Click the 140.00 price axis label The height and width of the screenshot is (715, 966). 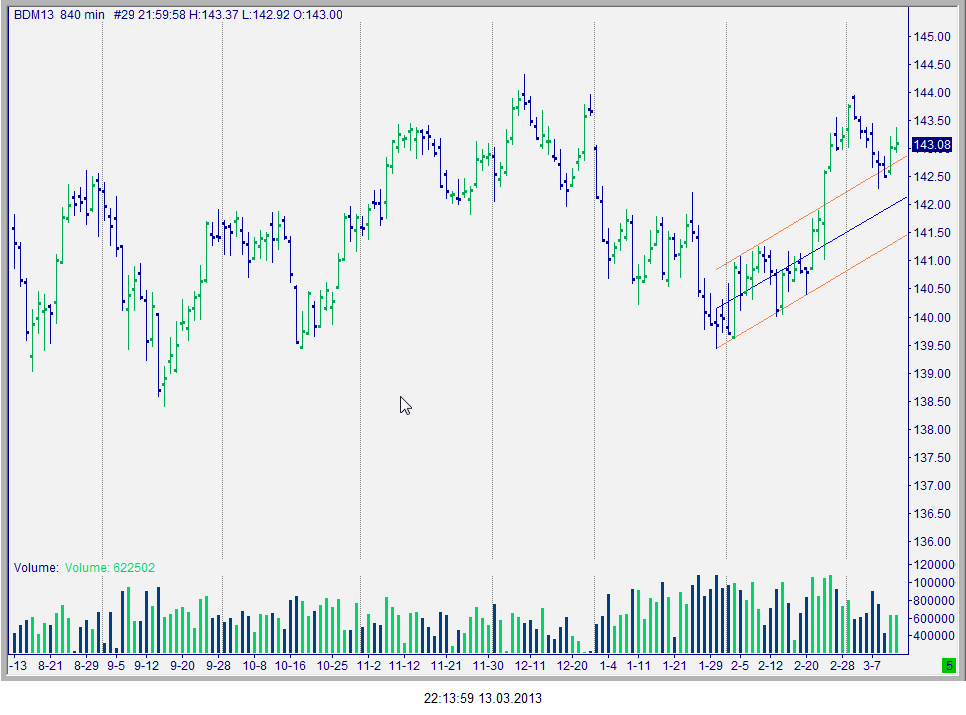[932, 318]
